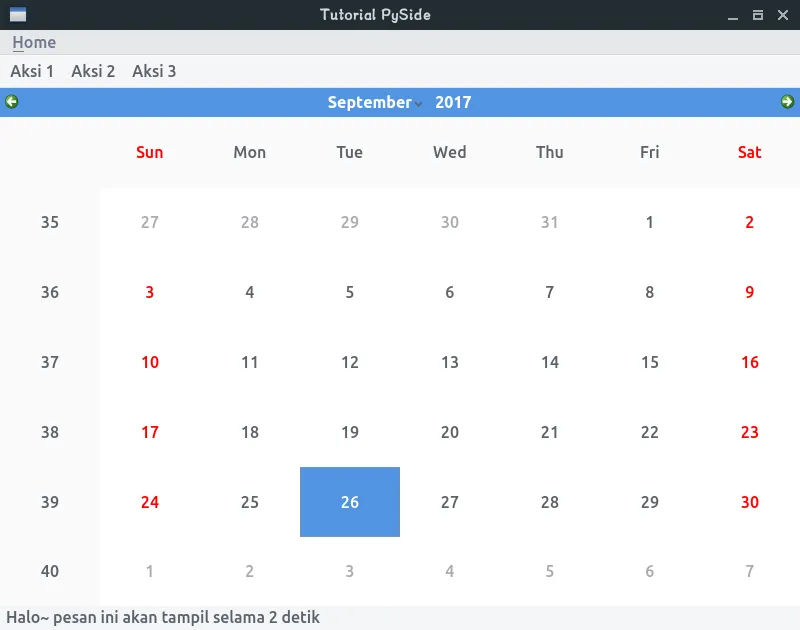Close the Tutorial PySide window
Screen dimensions: 800x630
point(783,15)
